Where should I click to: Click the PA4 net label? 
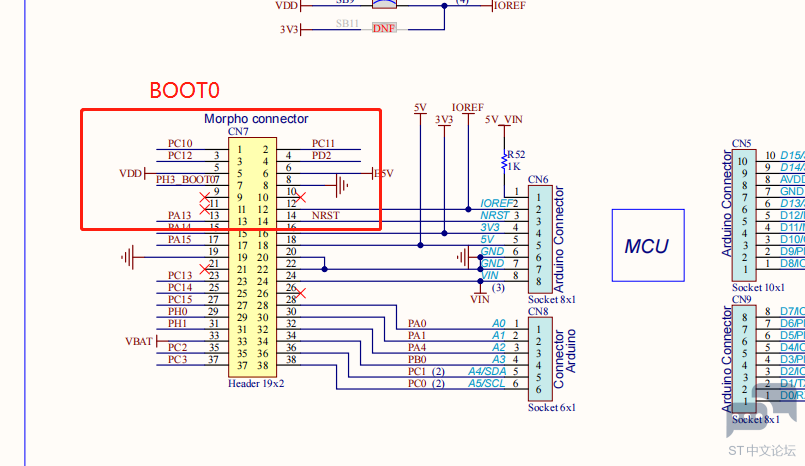point(417,348)
